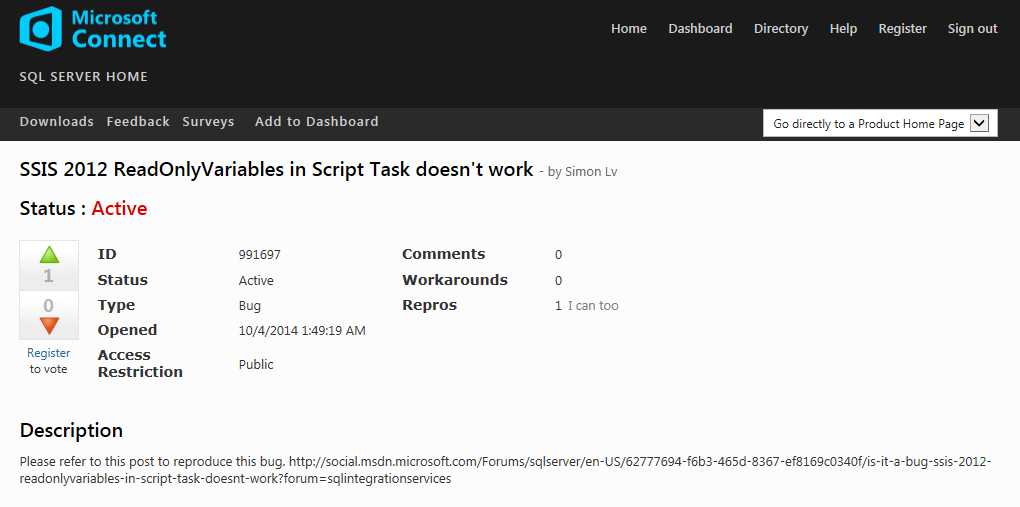Downvote with the orange down arrow
The width and height of the screenshot is (1020, 507).
coord(49,325)
